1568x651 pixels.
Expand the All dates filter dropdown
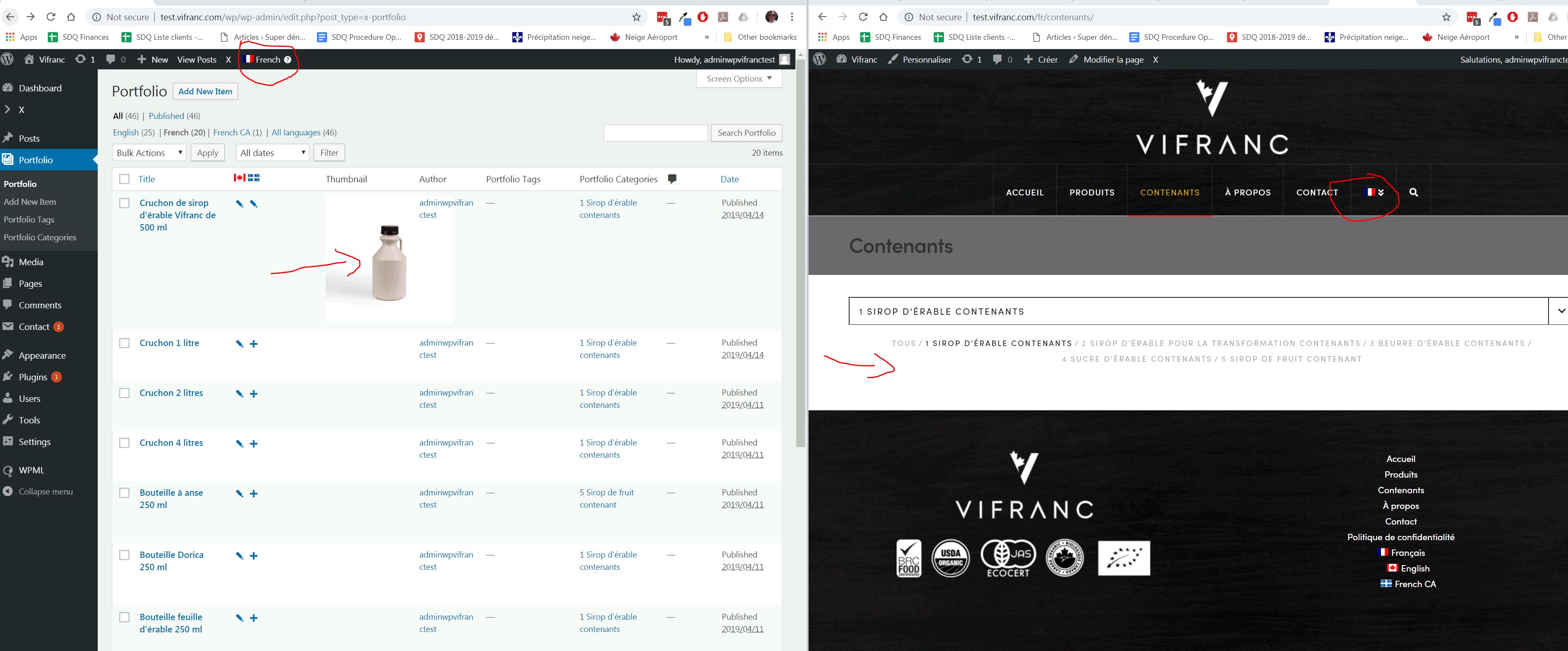coord(273,153)
